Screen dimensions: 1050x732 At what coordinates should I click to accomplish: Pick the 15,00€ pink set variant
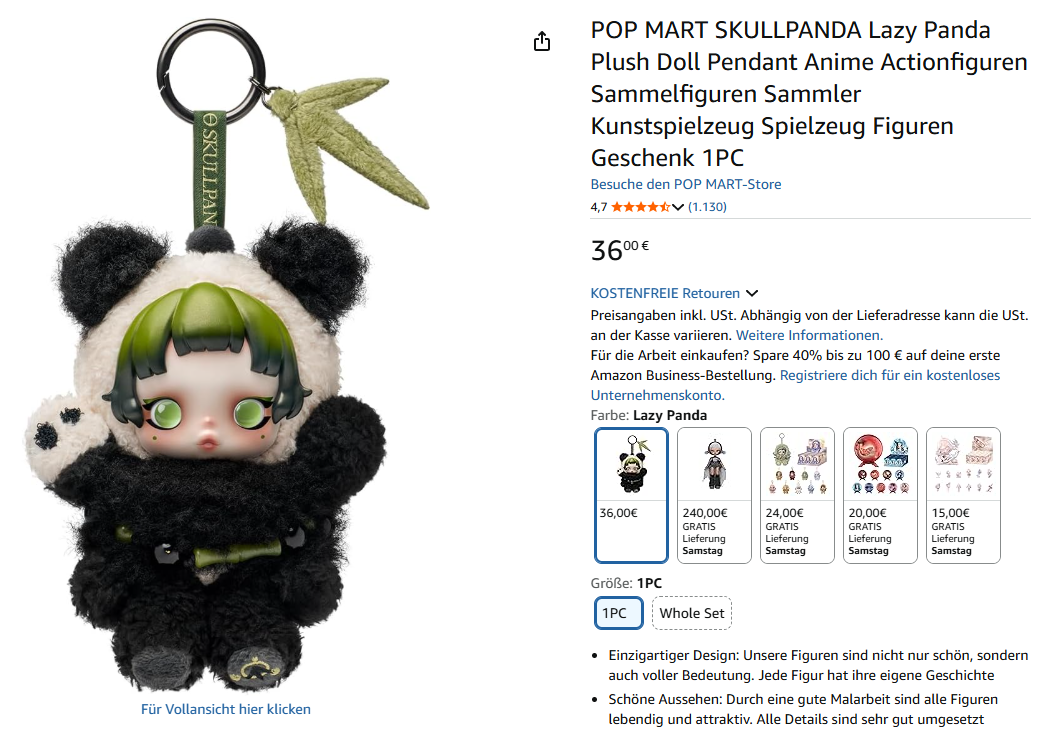pos(963,495)
